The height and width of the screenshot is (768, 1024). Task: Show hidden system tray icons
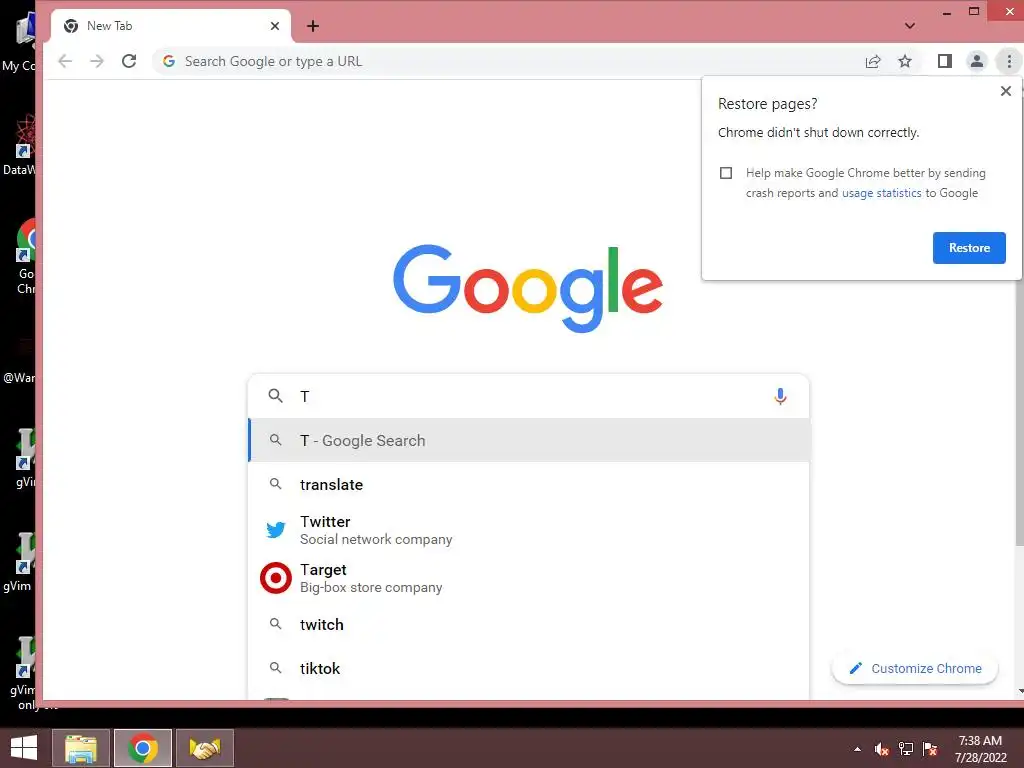[x=857, y=749]
